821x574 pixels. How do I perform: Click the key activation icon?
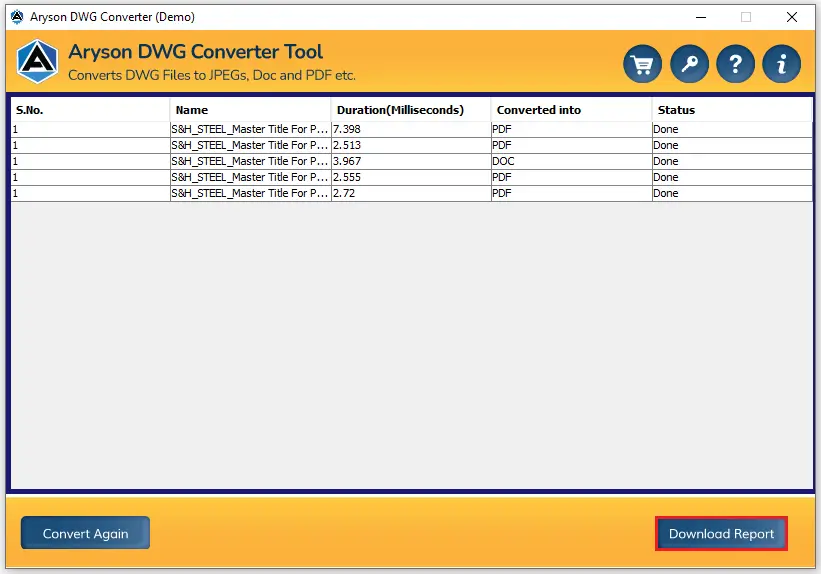tap(690, 64)
